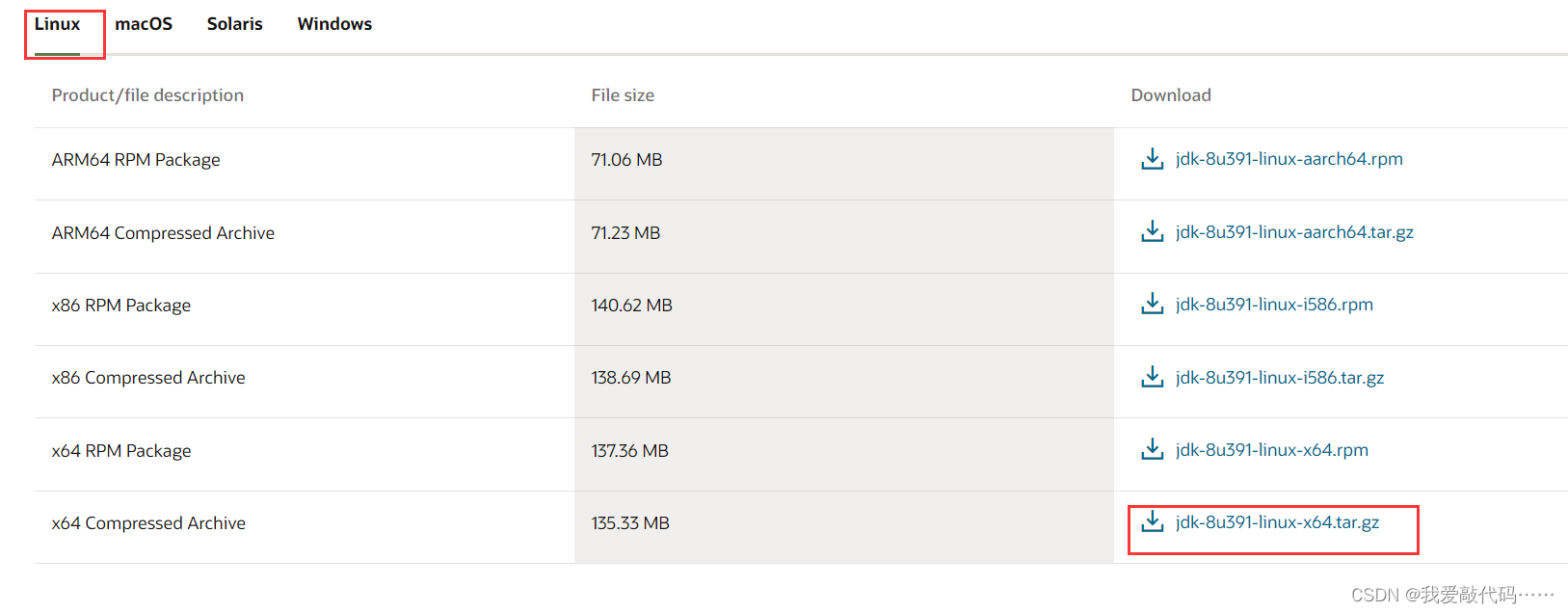Open the Solaris tab

(x=234, y=24)
